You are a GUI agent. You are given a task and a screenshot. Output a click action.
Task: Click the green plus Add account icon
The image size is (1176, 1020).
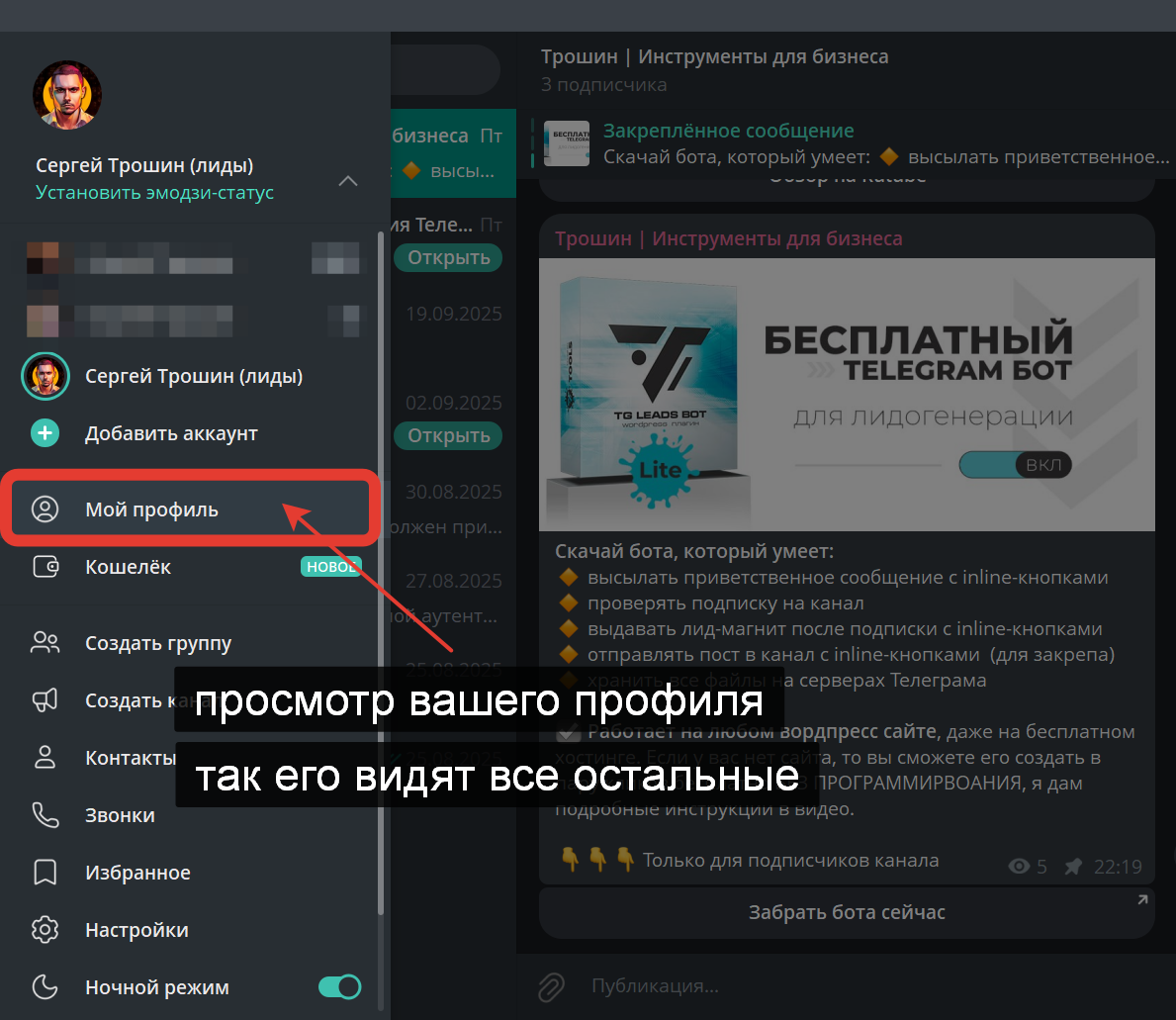point(45,432)
